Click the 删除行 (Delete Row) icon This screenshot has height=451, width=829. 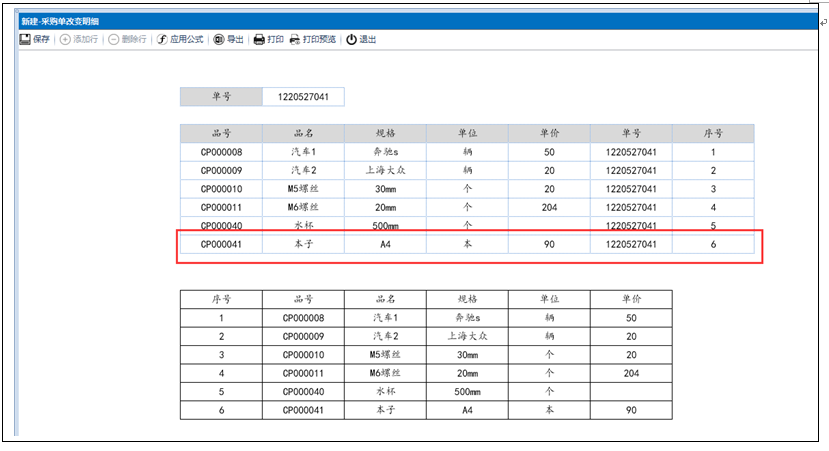pyautogui.click(x=114, y=40)
